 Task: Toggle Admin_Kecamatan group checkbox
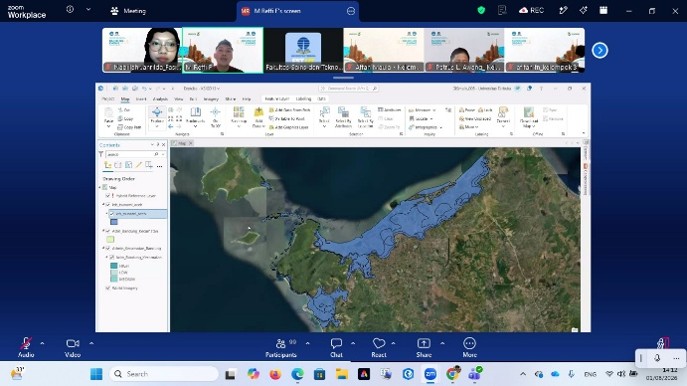coord(108,248)
